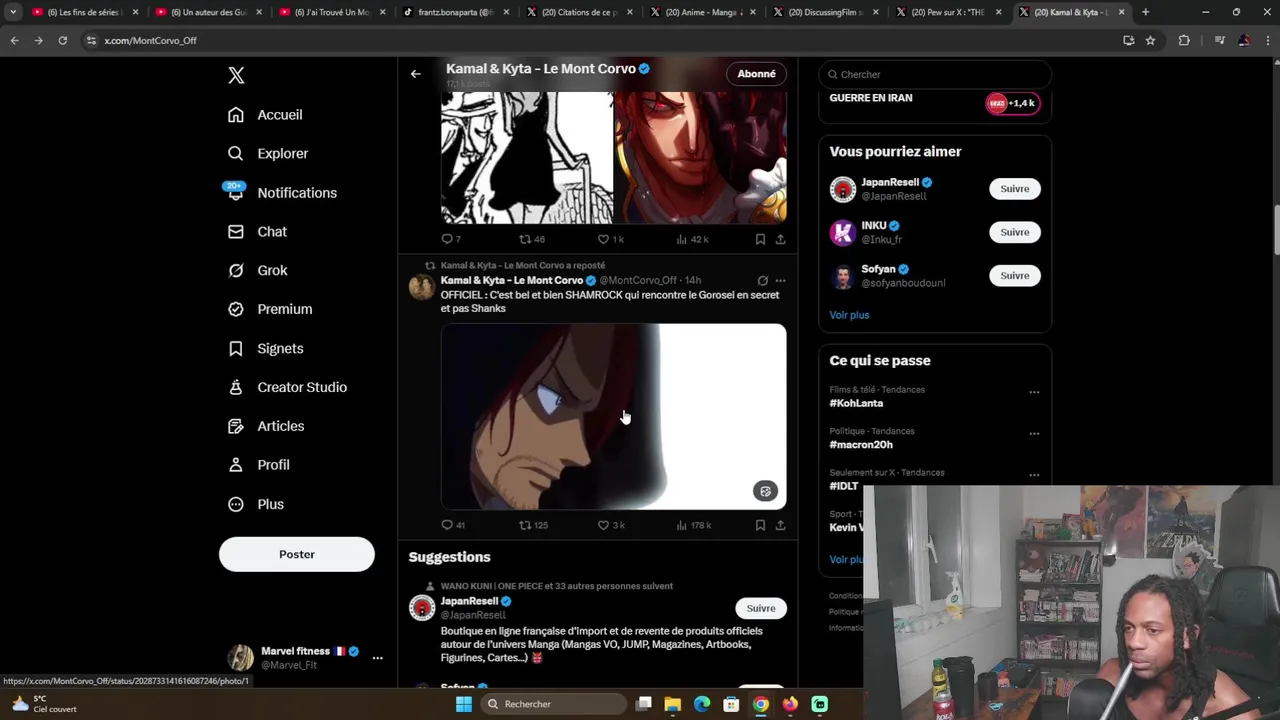The height and width of the screenshot is (720, 1280).
Task: Go to Profil page
Action: [258, 465]
